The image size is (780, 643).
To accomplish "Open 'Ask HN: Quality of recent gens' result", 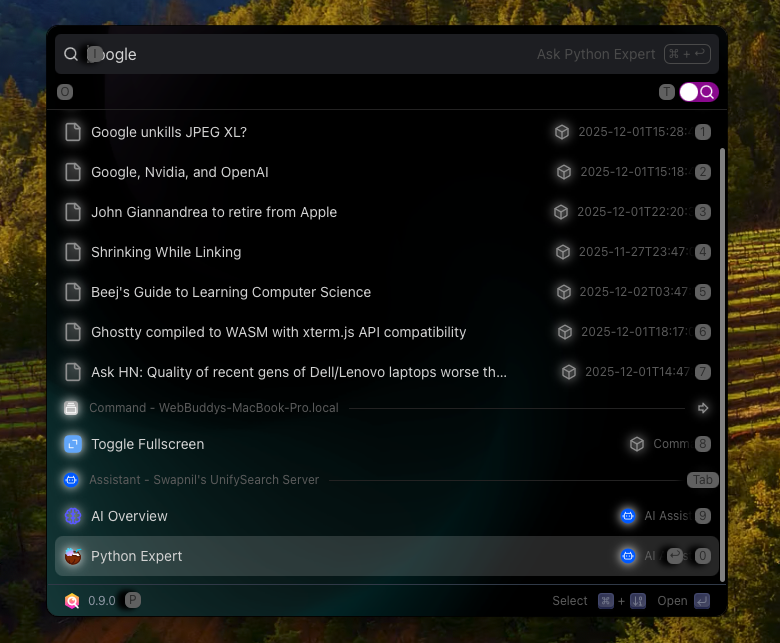I will [x=387, y=372].
